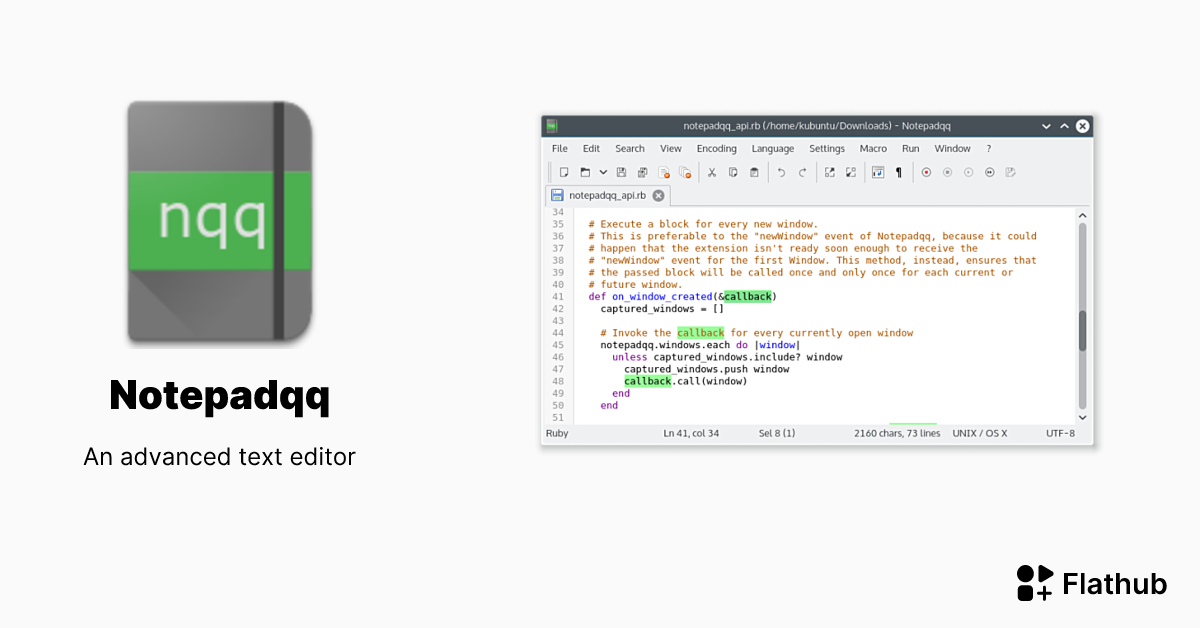
Task: Open a file using the folder icon
Action: pos(584,172)
